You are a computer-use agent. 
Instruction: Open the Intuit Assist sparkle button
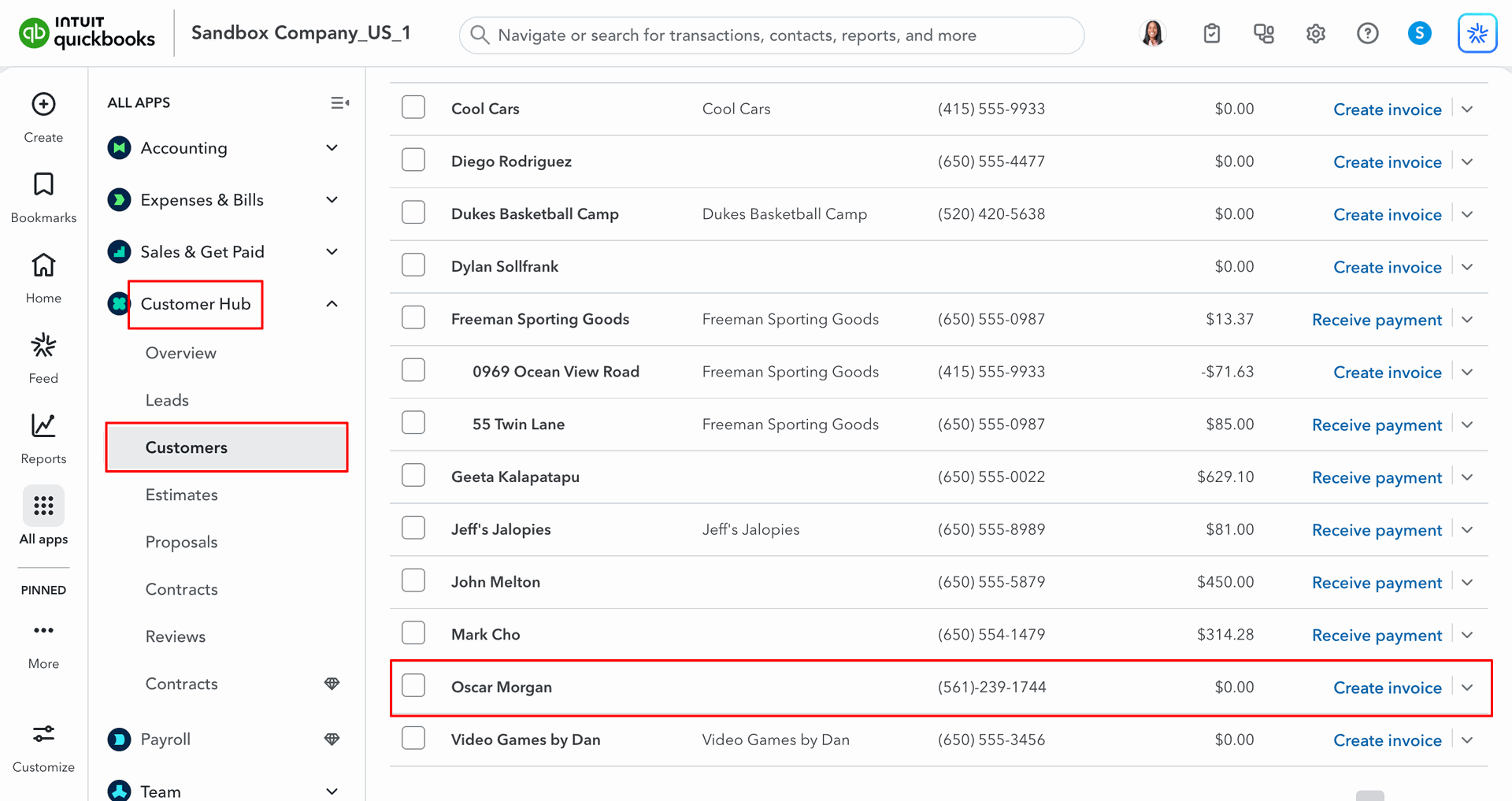(1477, 34)
